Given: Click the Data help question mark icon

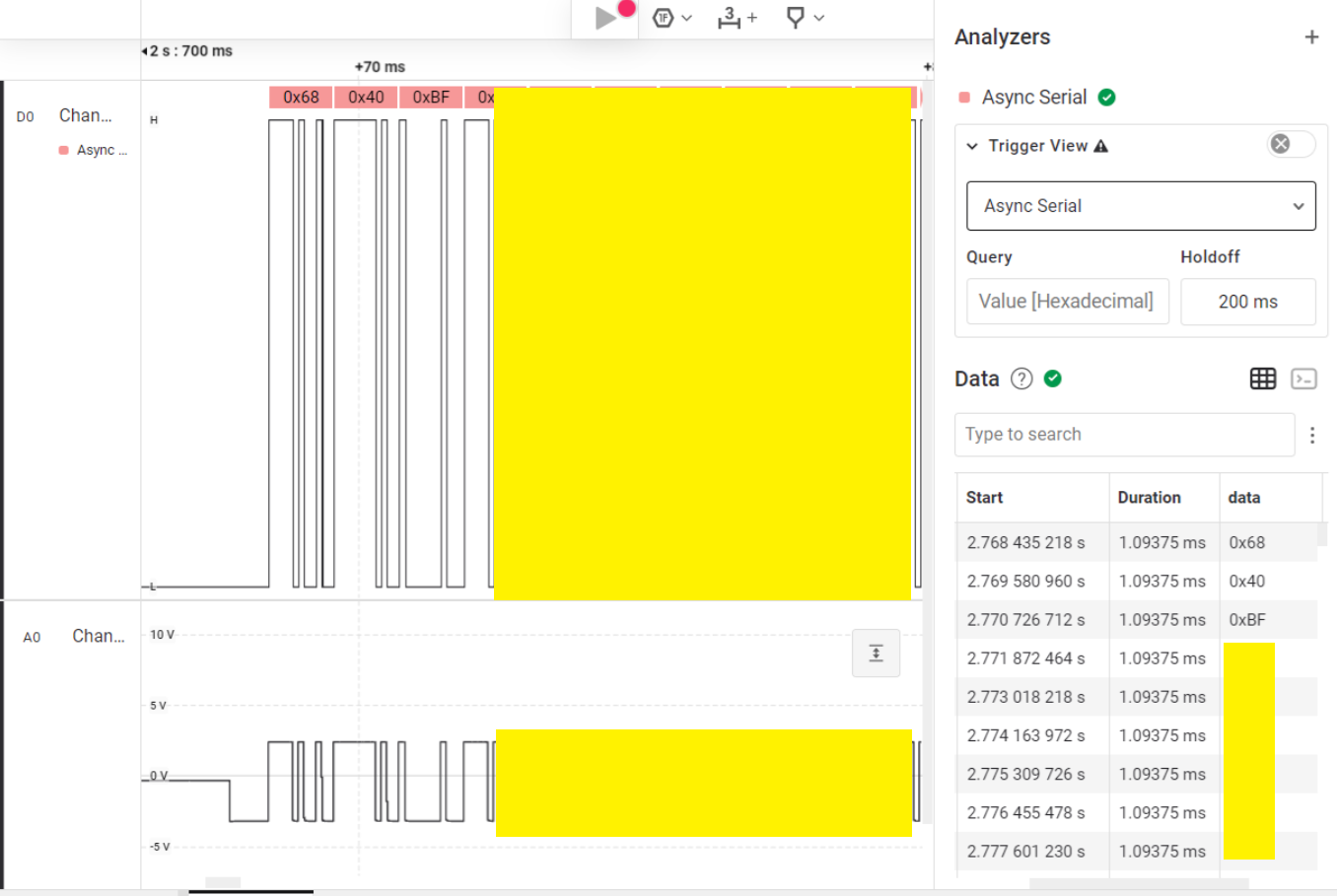Looking at the screenshot, I should [x=1021, y=379].
